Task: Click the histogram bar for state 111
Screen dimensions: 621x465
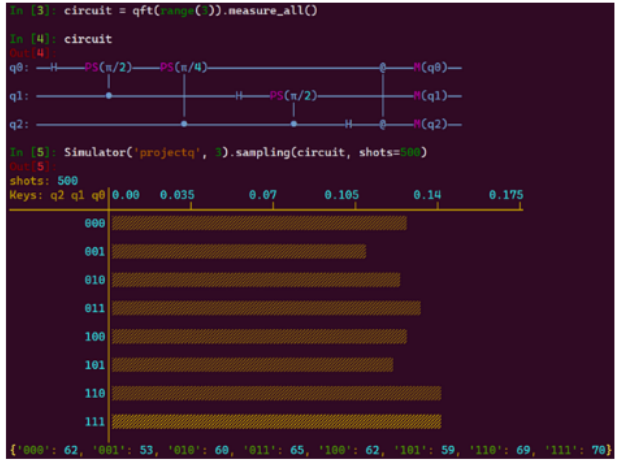Action: pos(276,421)
